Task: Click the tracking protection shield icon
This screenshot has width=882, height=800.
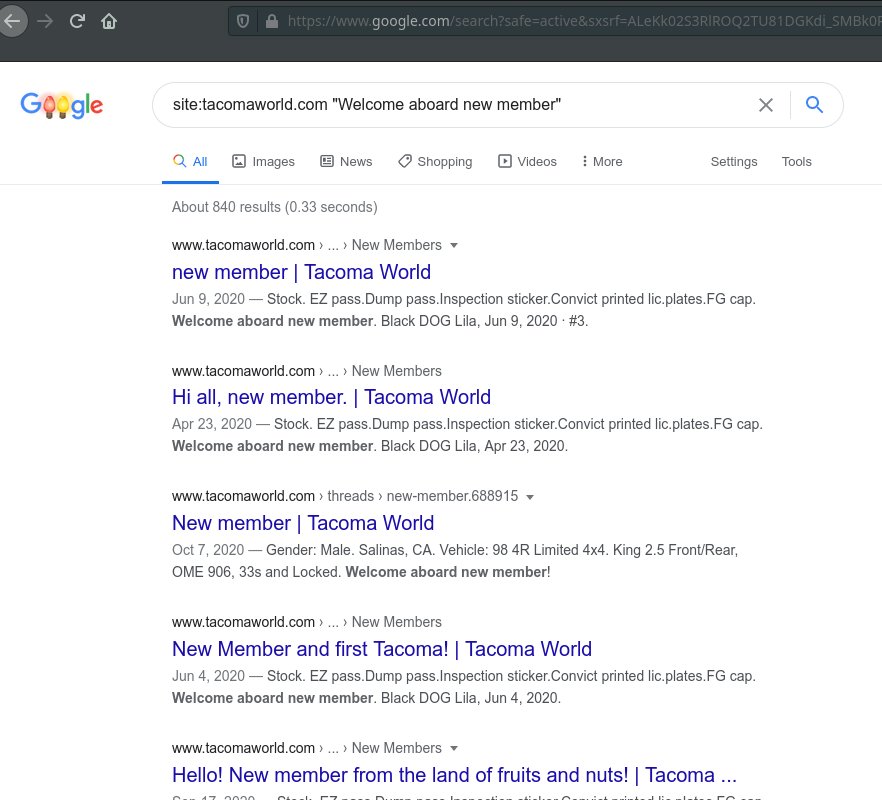Action: [x=243, y=21]
